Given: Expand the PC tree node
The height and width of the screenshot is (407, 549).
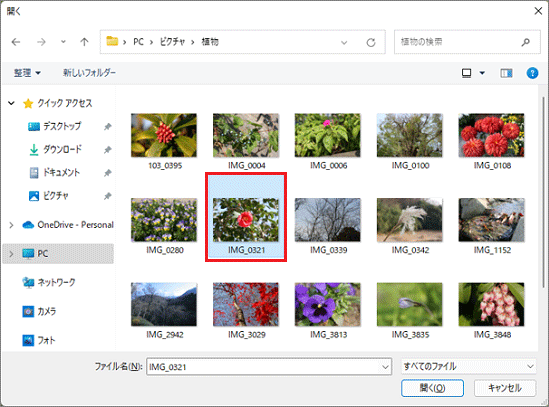Looking at the screenshot, I should click(11, 254).
